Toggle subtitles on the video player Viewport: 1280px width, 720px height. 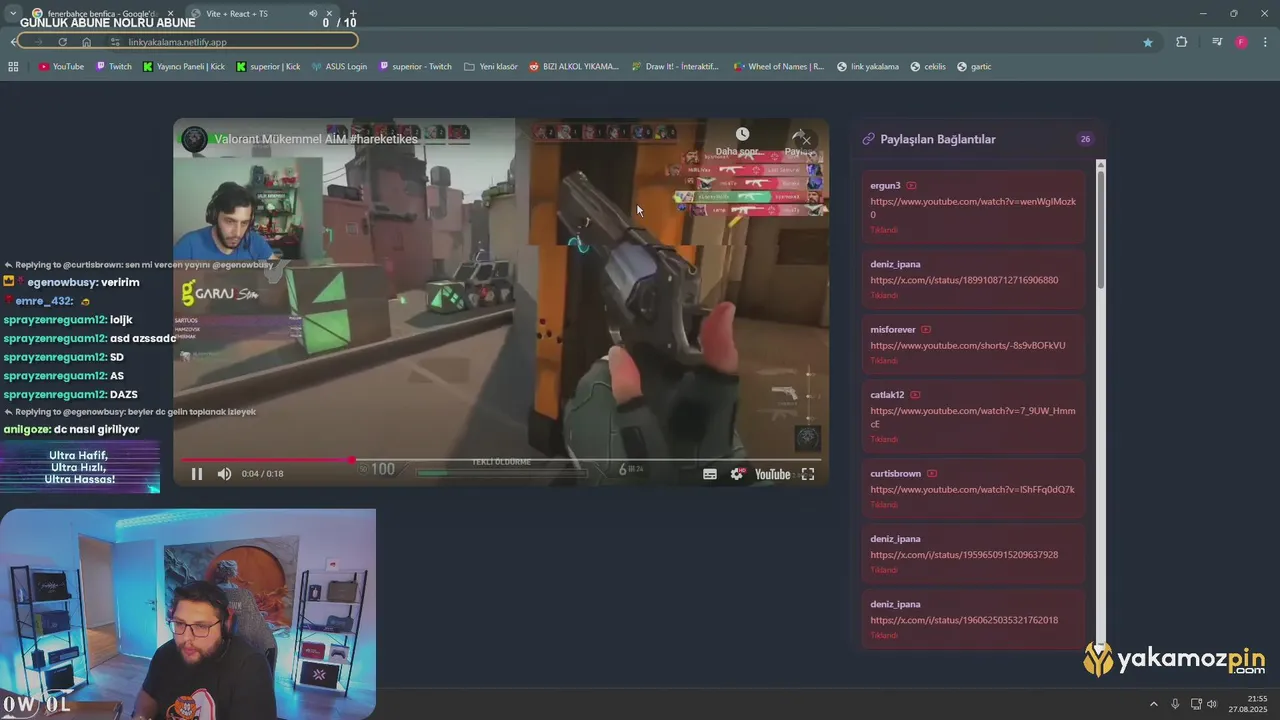(710, 474)
